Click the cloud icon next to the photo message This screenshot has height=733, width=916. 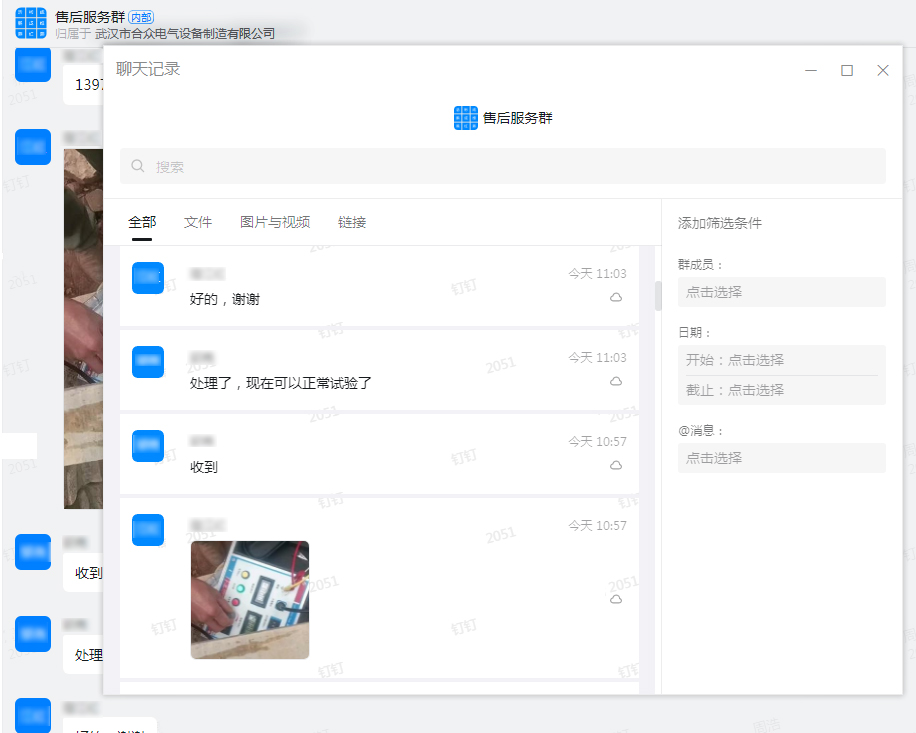pos(616,599)
